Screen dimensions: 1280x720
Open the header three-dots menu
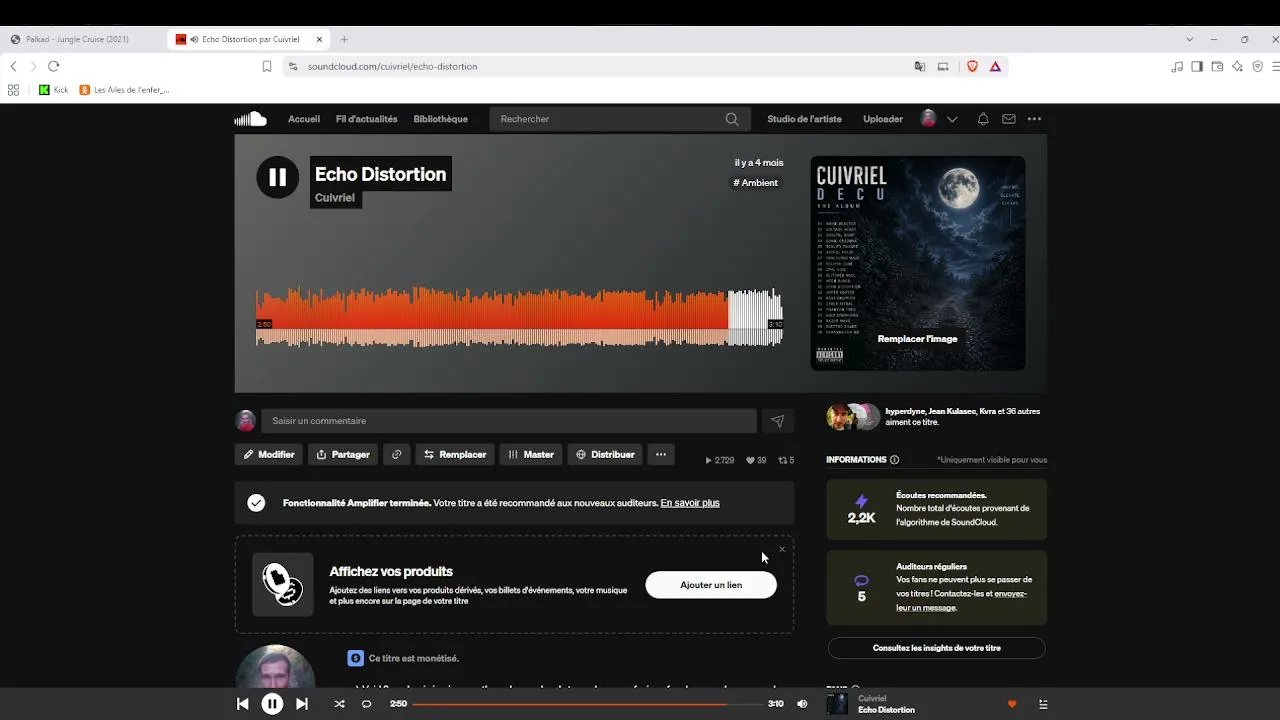coord(1034,119)
